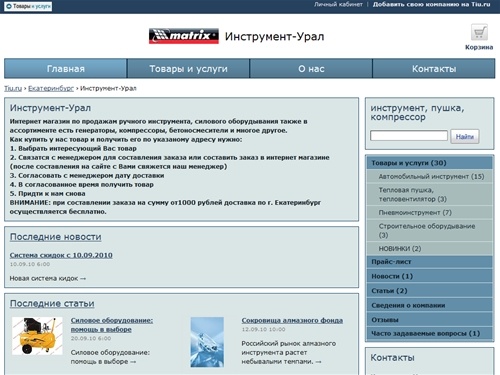Open article Силовое оборудование: помощь в выборе
This screenshot has width=500, height=375.
point(112,325)
